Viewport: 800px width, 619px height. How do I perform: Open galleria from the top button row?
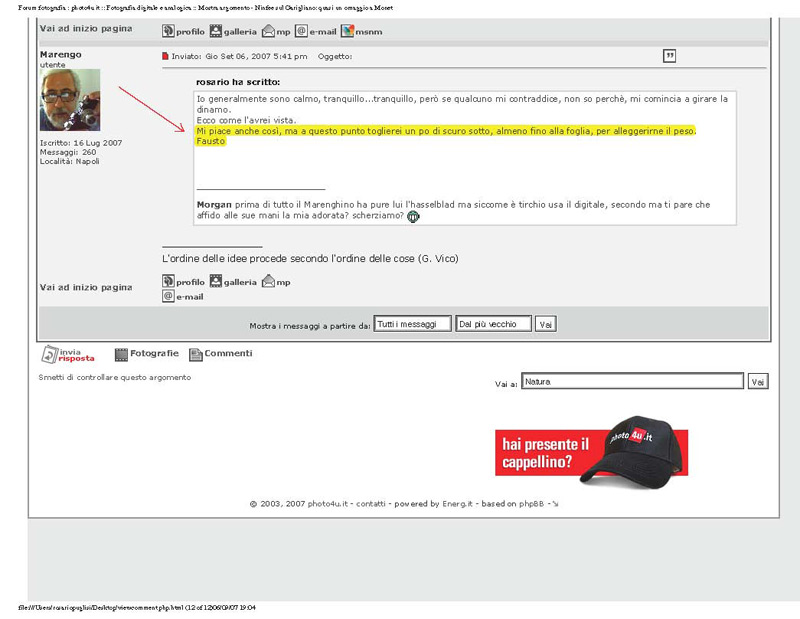tap(215, 31)
